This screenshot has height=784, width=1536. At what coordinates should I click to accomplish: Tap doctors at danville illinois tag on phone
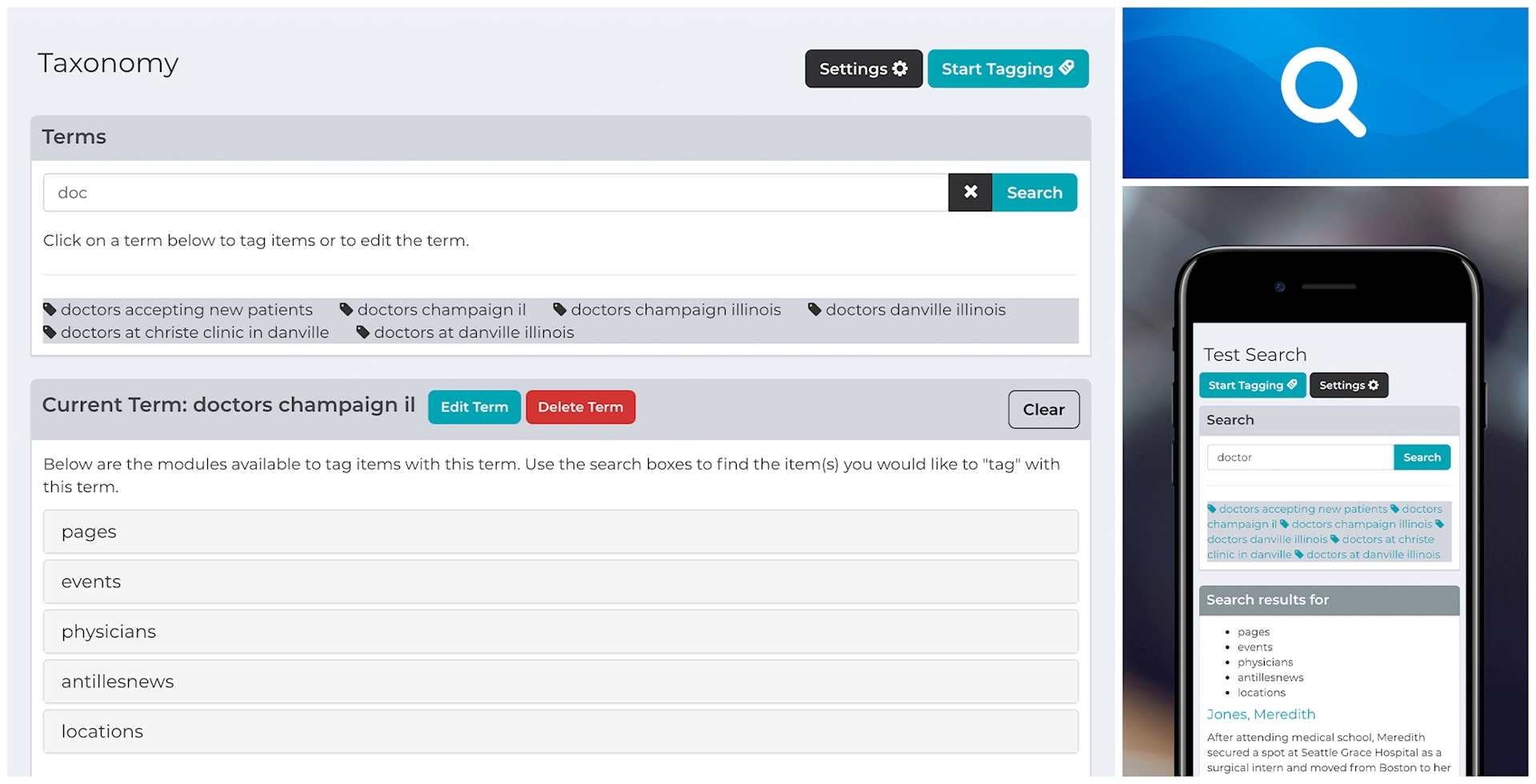(x=1373, y=554)
